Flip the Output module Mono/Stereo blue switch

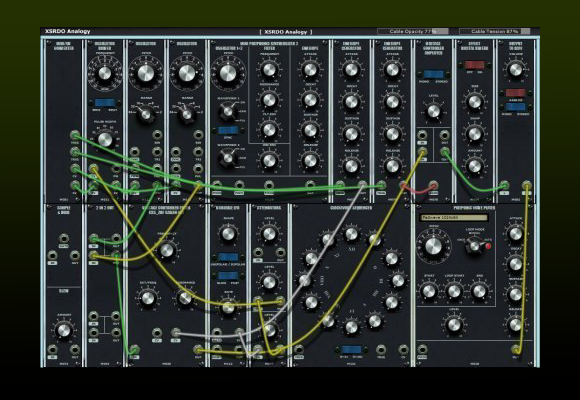click(515, 107)
